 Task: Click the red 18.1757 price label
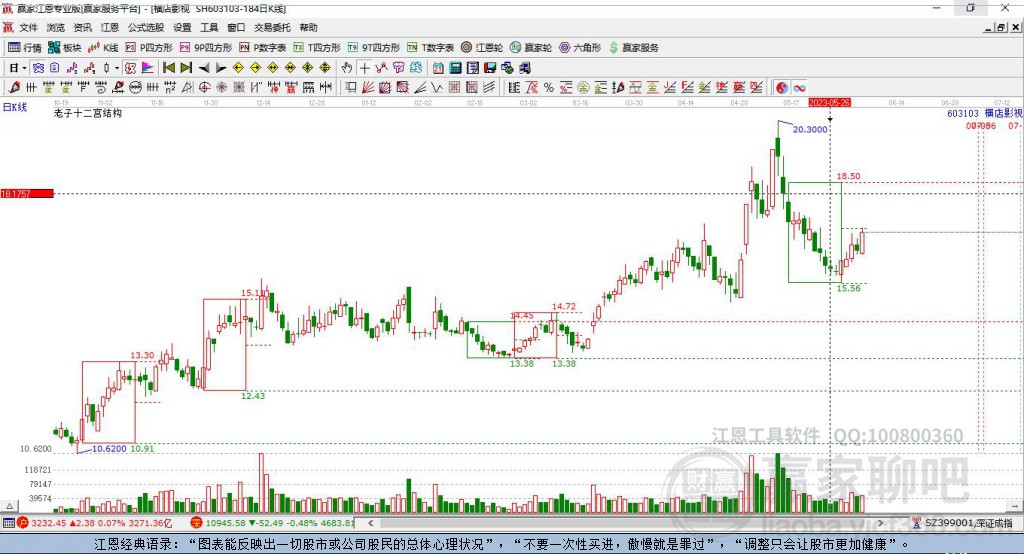[x=27, y=193]
